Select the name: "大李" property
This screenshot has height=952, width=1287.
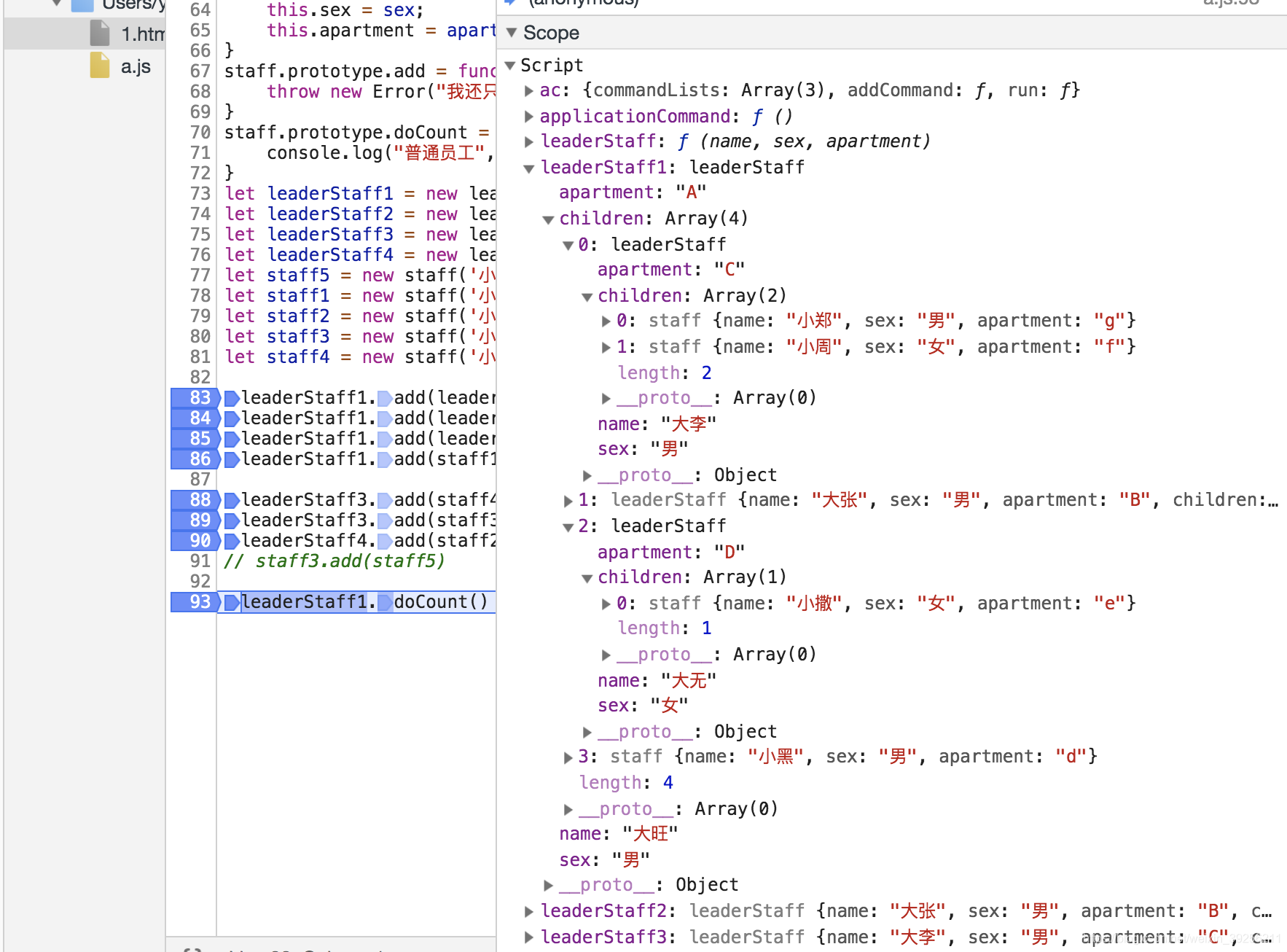pyautogui.click(x=657, y=424)
